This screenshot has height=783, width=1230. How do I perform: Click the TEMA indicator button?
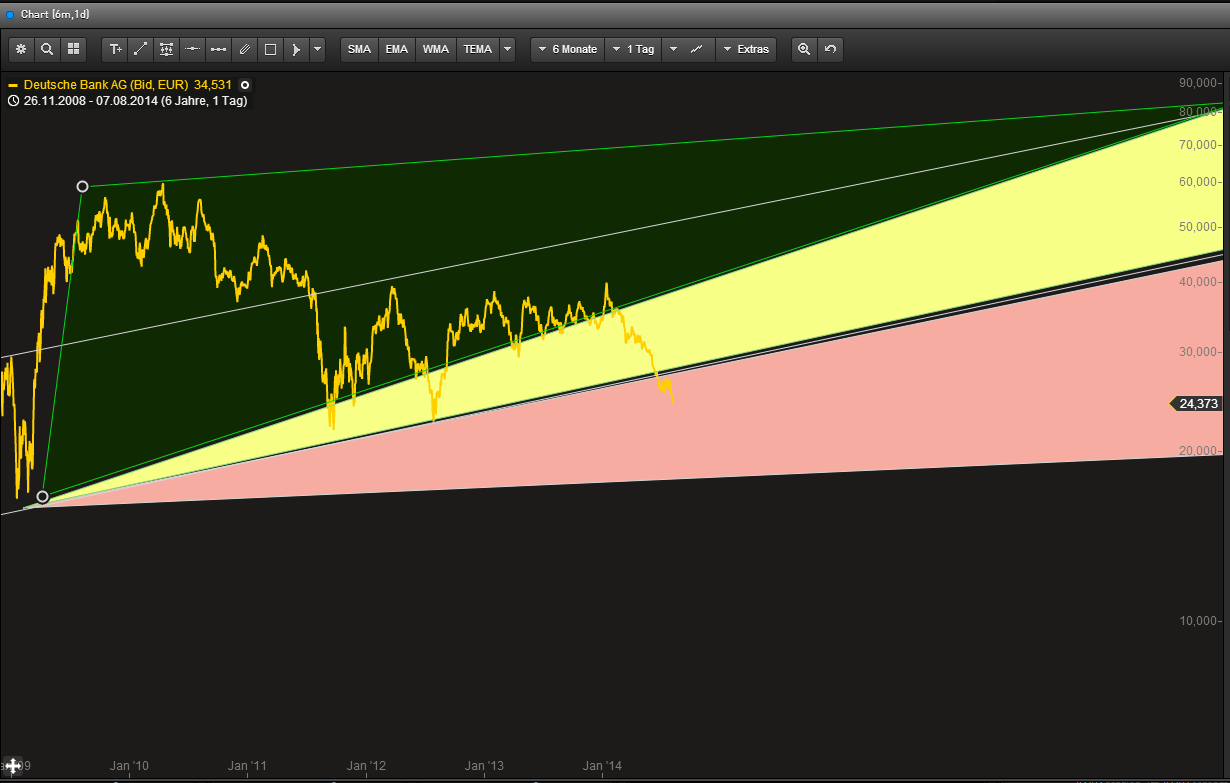pyautogui.click(x=478, y=48)
